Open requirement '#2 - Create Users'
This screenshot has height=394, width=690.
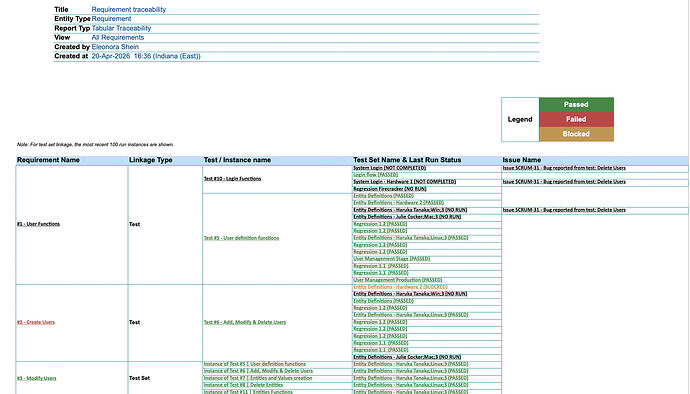pyautogui.click(x=36, y=322)
